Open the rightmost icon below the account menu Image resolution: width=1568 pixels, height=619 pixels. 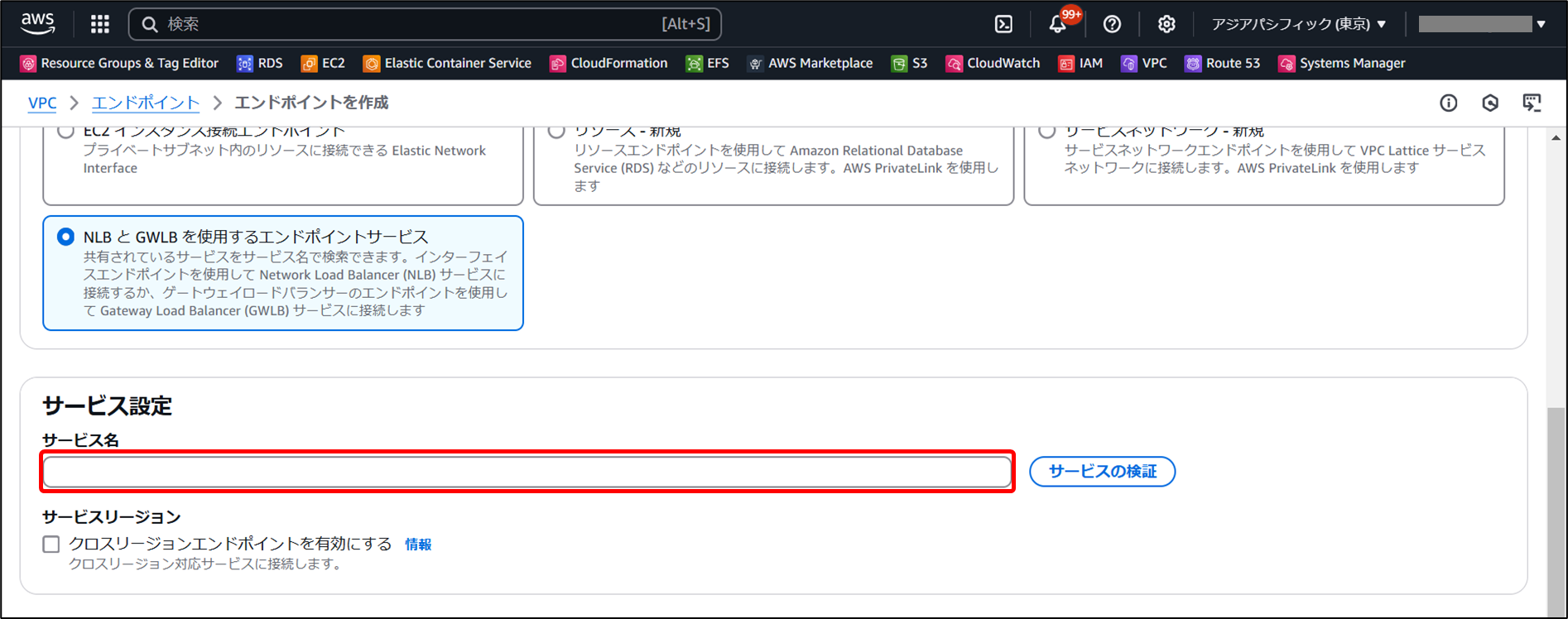(1532, 103)
